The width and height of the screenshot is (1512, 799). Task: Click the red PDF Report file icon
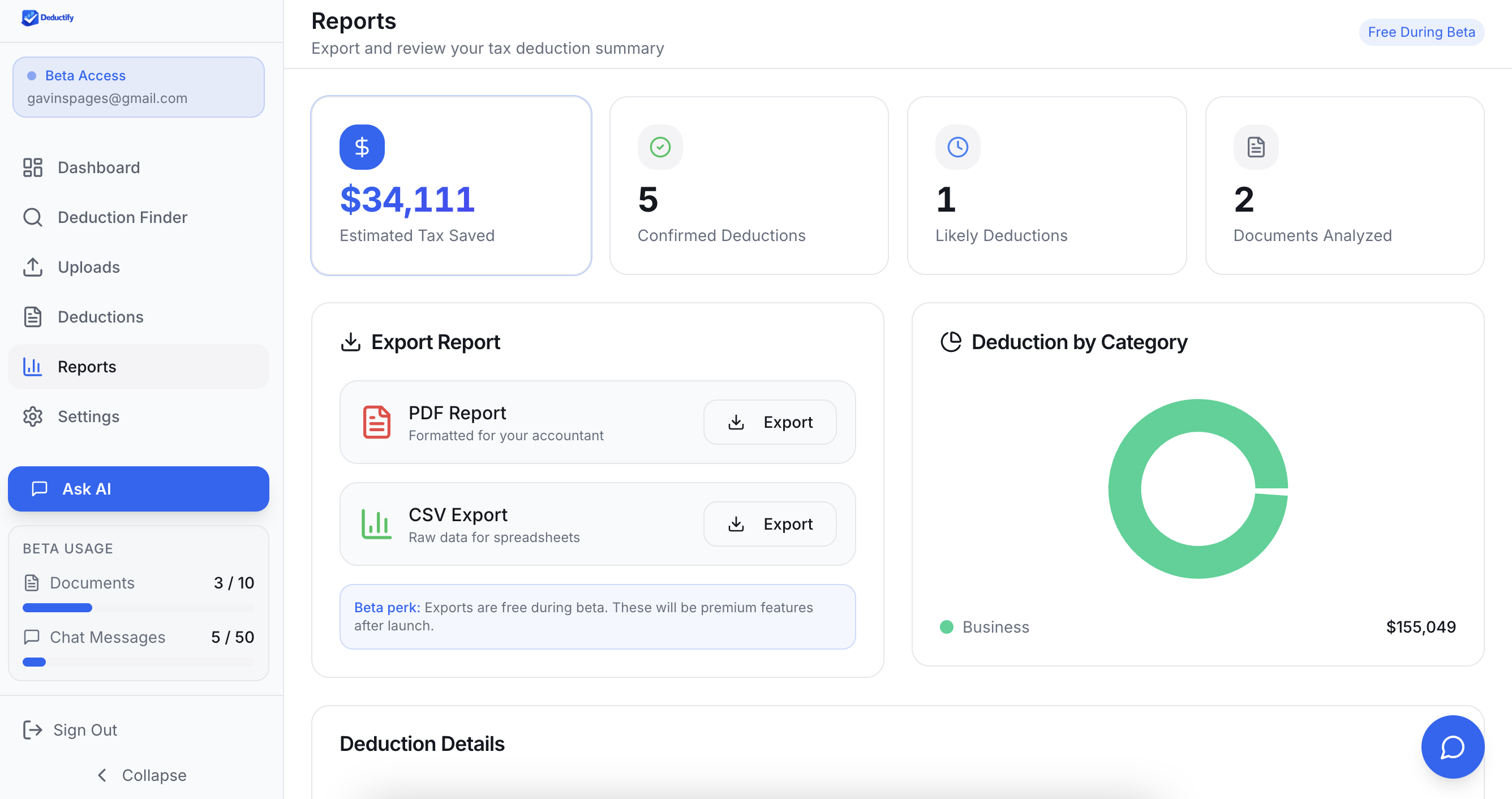click(376, 422)
